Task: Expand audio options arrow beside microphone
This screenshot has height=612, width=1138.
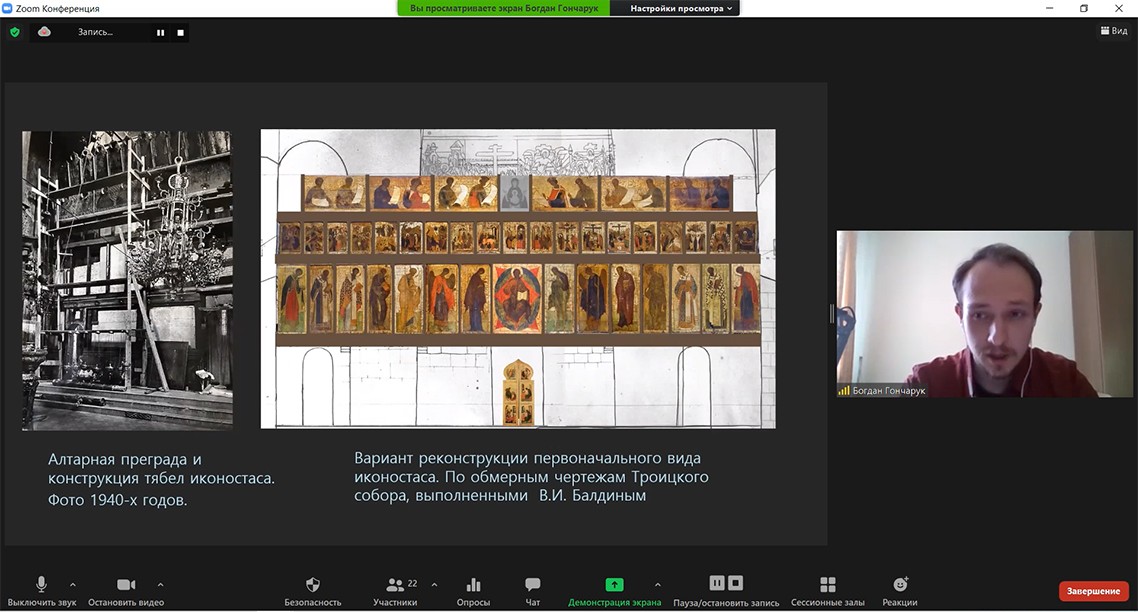Action: pos(73,584)
